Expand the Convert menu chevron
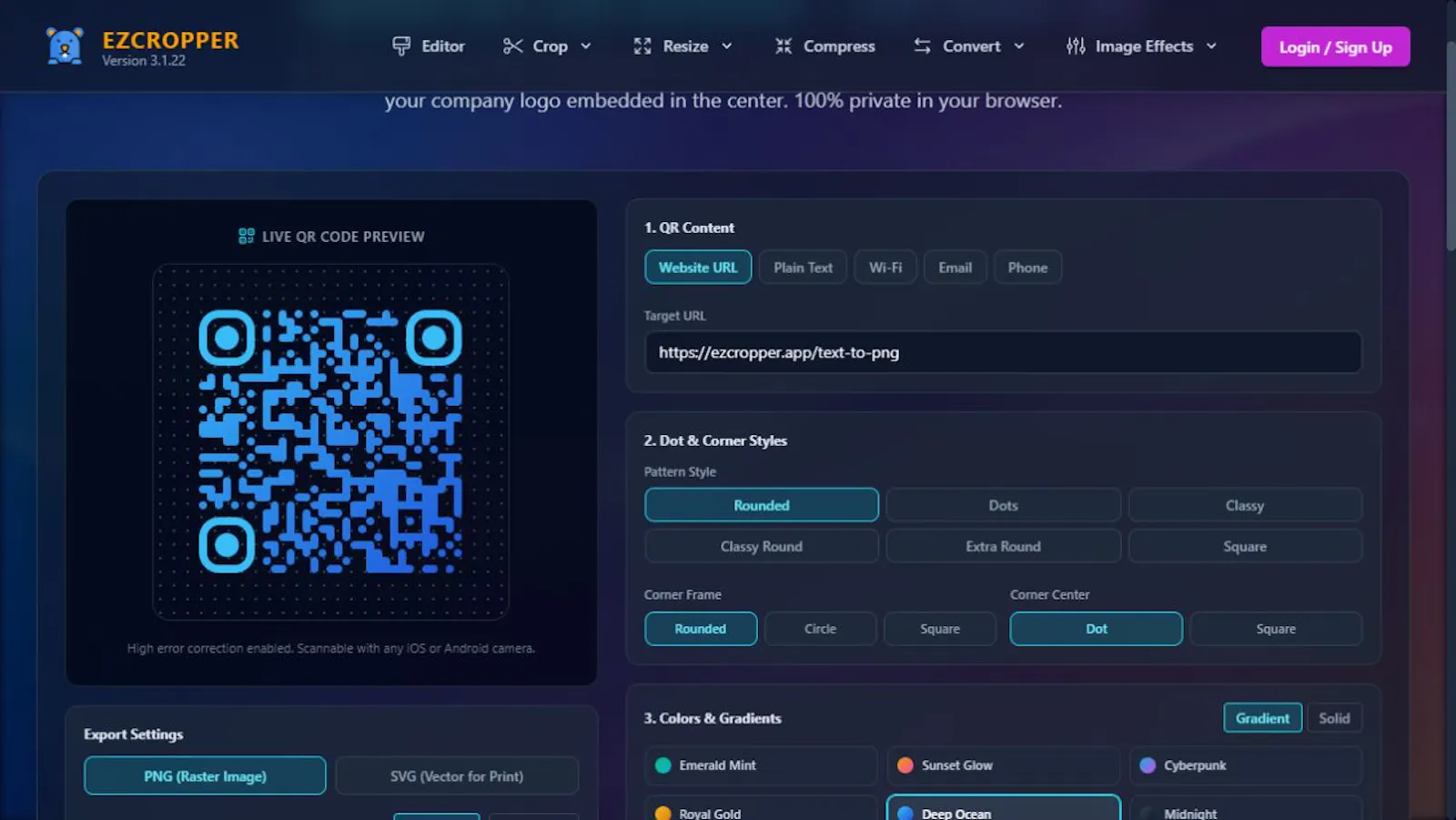The height and width of the screenshot is (820, 1456). [1019, 46]
